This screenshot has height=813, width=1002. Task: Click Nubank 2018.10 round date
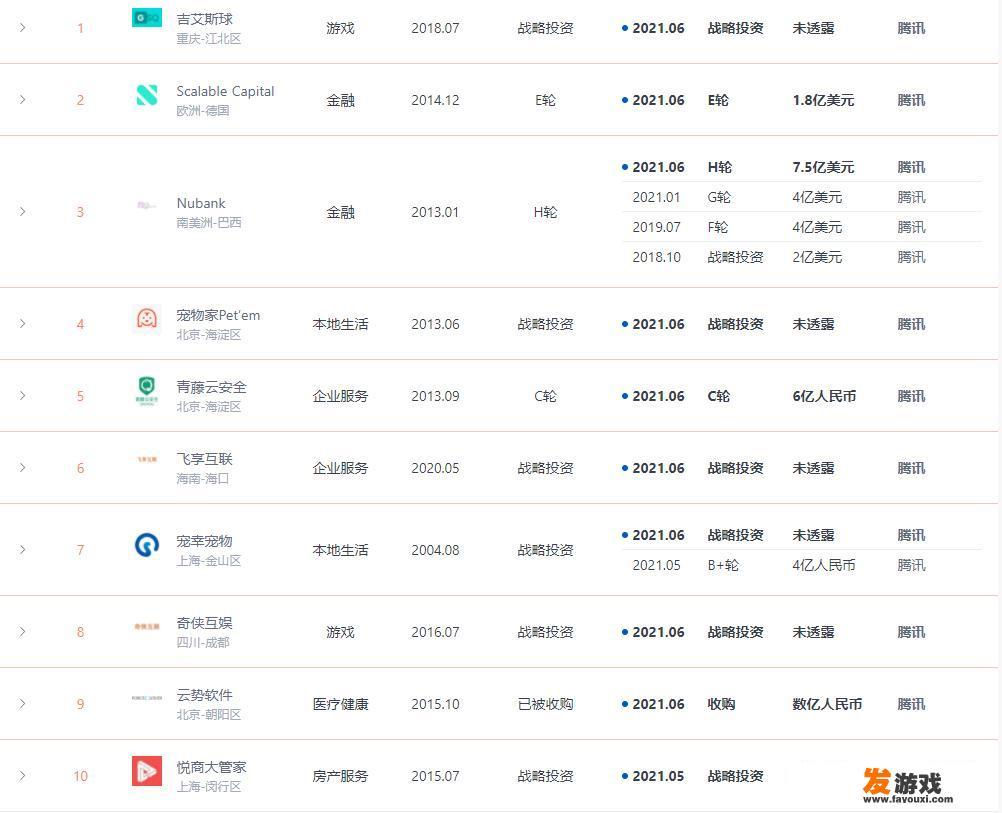656,258
